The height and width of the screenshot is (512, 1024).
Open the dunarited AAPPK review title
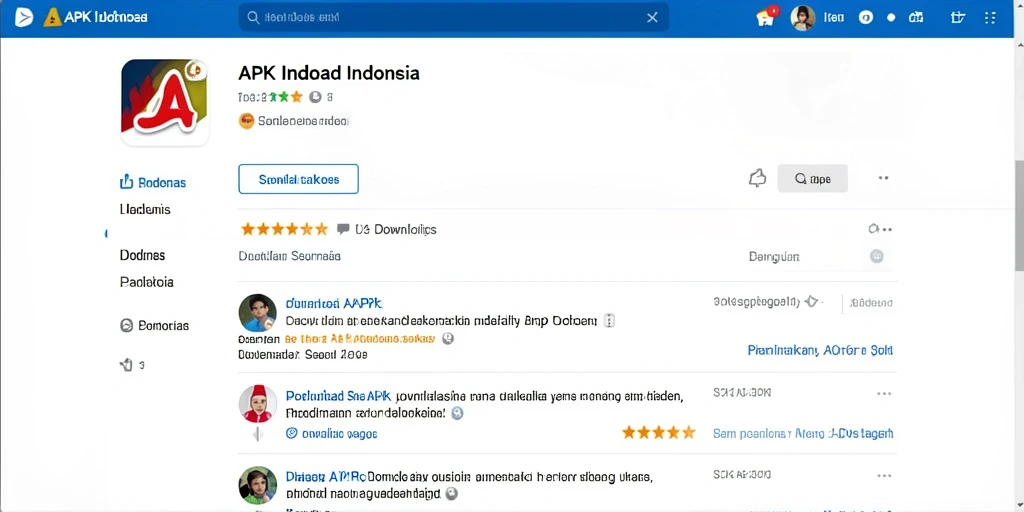point(334,304)
